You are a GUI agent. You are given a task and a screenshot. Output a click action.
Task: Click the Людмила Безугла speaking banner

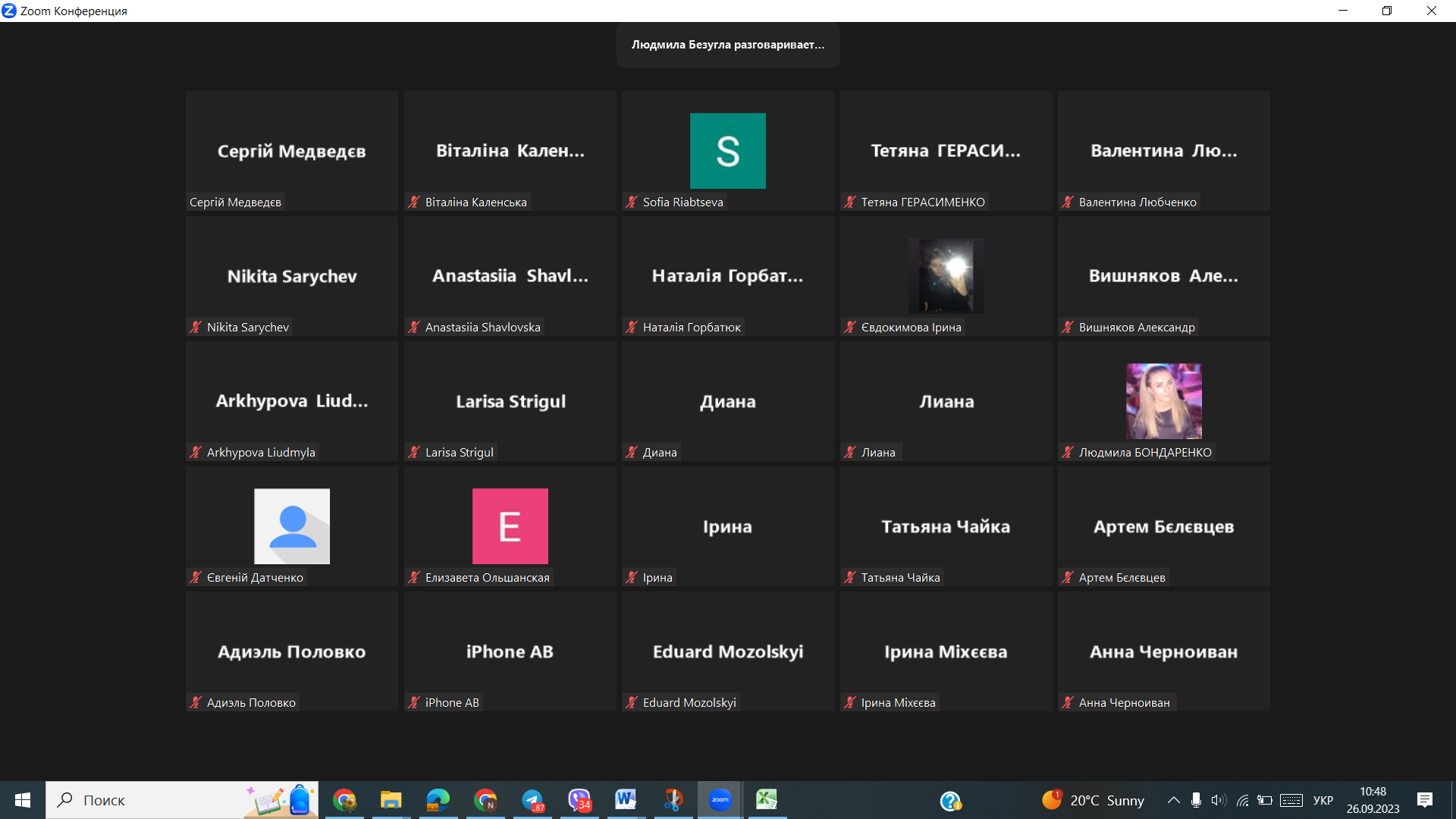pyautogui.click(x=727, y=45)
